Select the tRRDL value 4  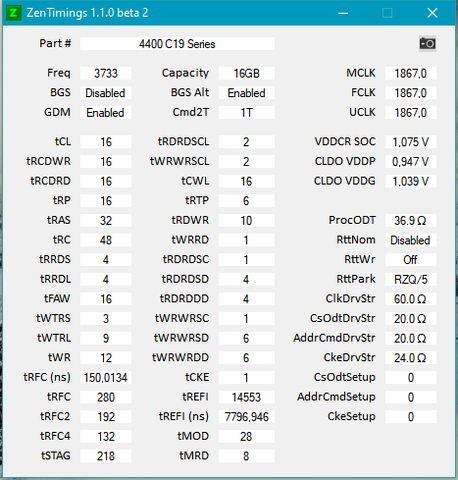pyautogui.click(x=106, y=279)
